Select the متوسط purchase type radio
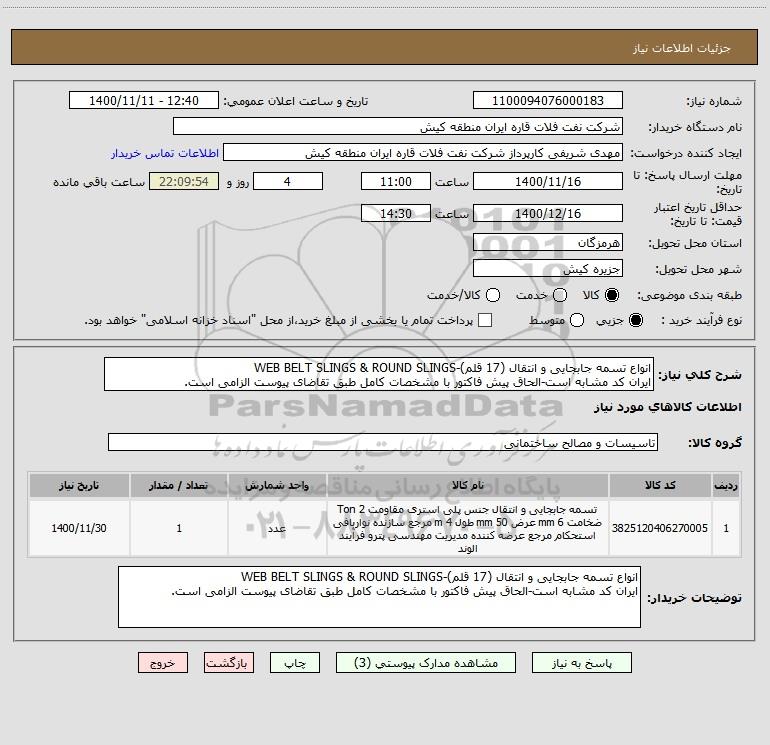The image size is (770, 745). [577, 320]
